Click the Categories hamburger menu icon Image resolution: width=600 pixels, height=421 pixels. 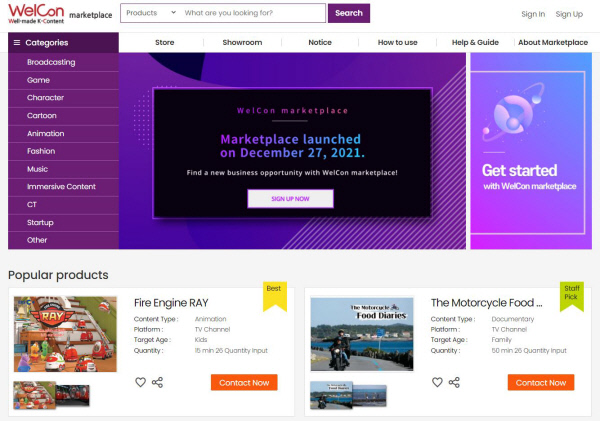(x=16, y=43)
